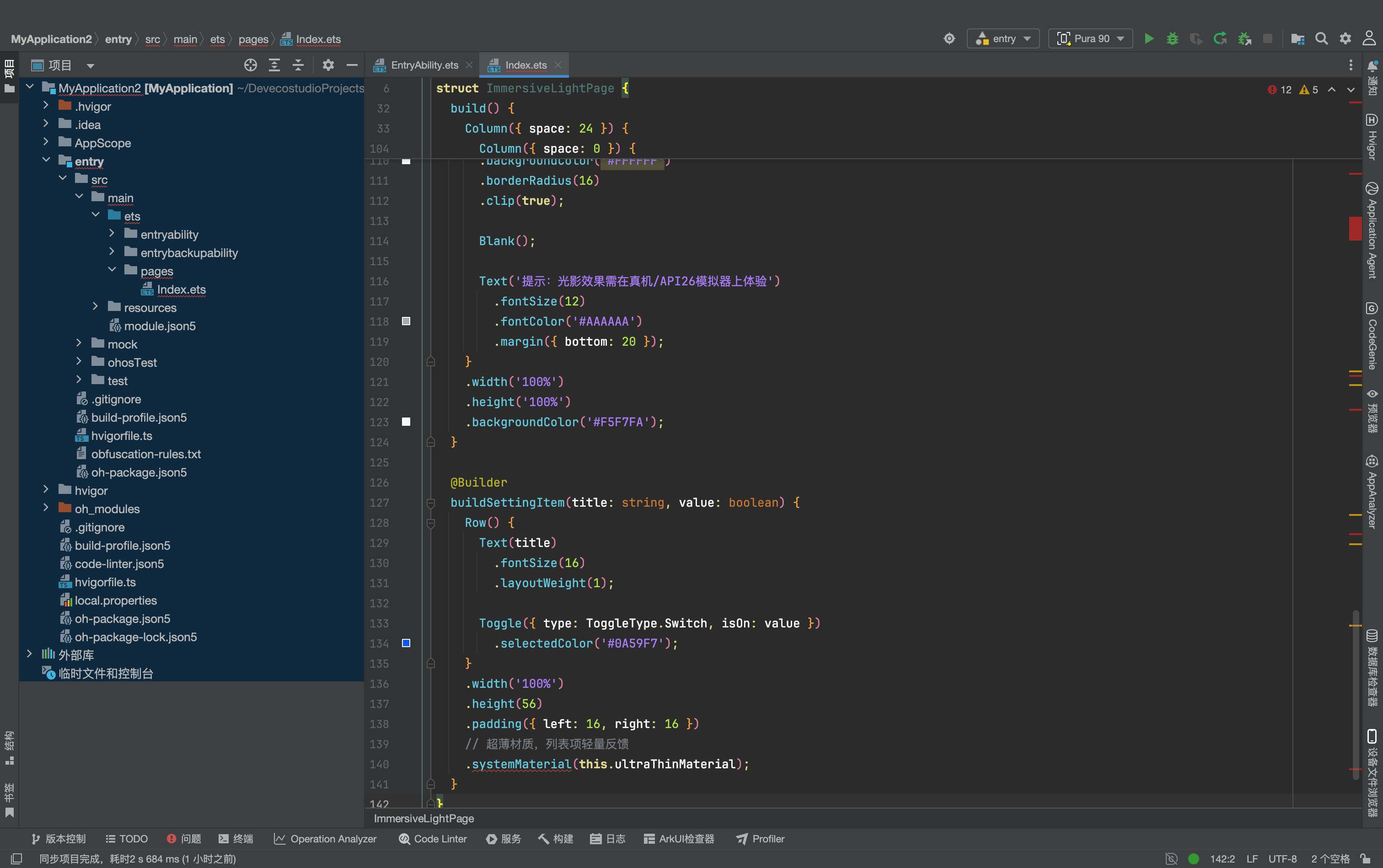The image size is (1383, 868).
Task: Open the Pura 90 device dropdown
Action: point(1090,38)
